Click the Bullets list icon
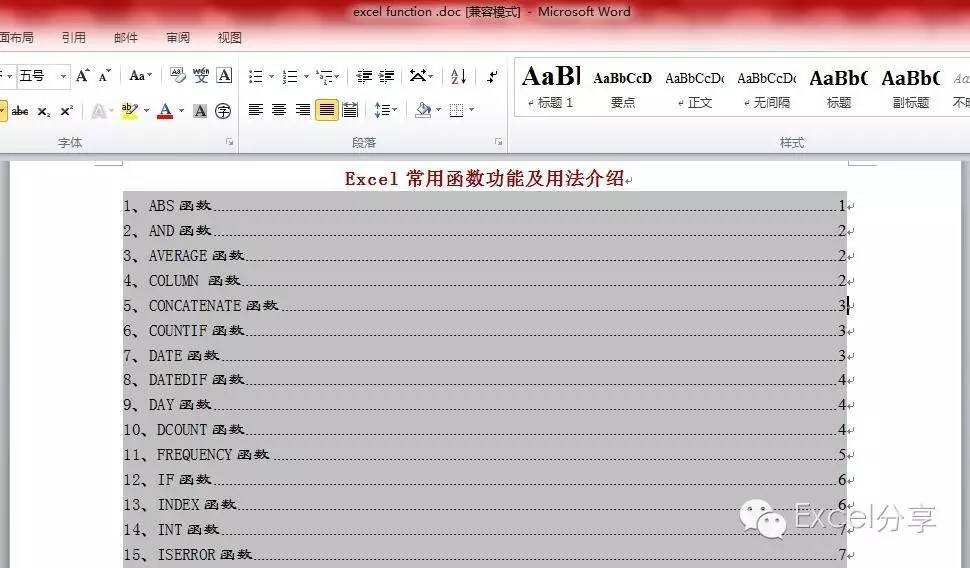Viewport: 970px width, 568px height. (x=255, y=76)
